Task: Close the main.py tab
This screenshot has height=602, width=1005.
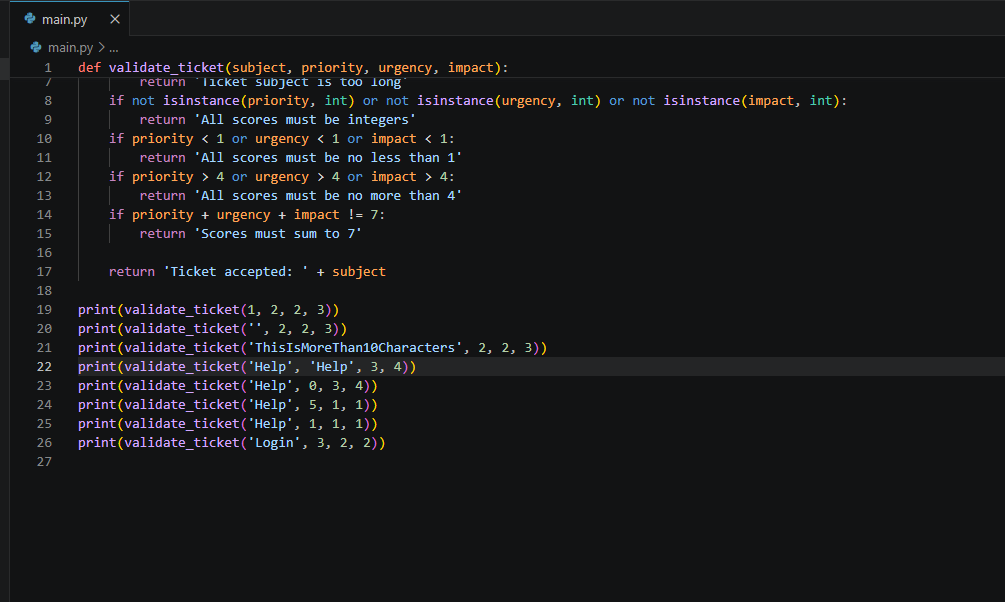Action: coord(115,19)
